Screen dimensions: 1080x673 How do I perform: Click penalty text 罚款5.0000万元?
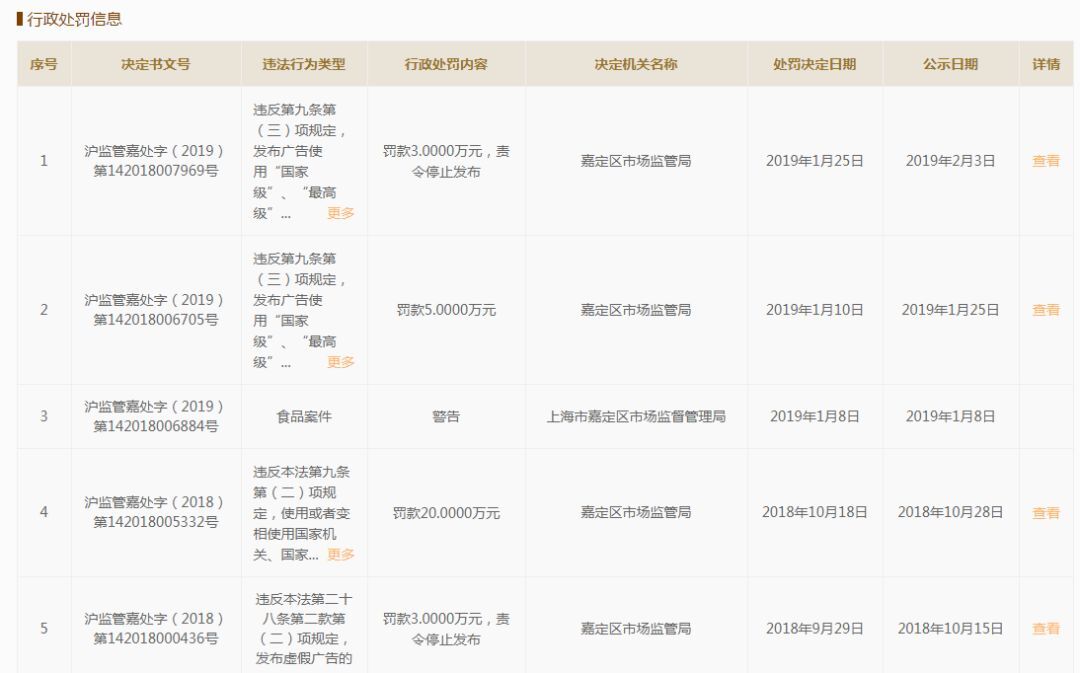pos(446,310)
